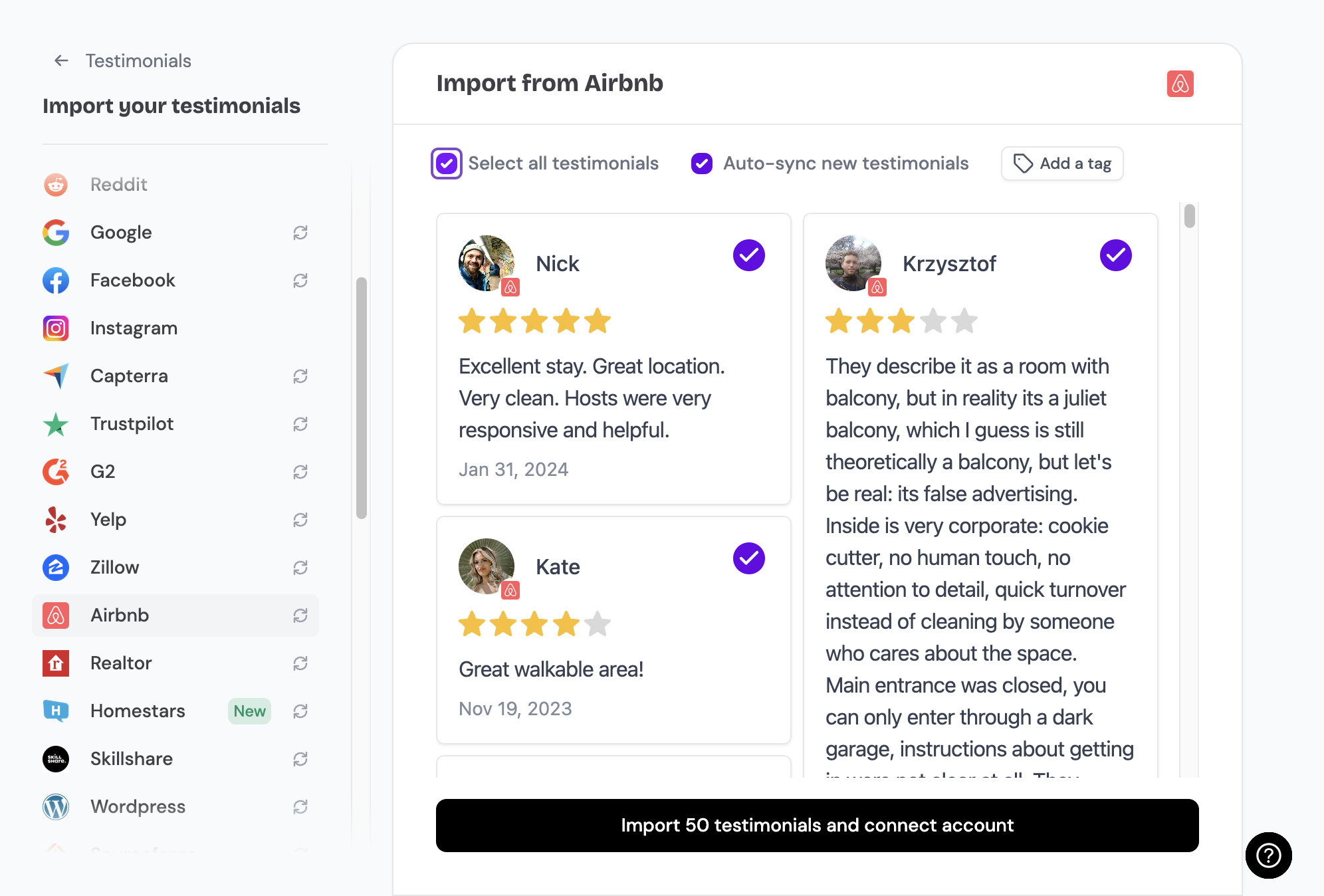Screen dimensions: 1324x896
Task: Click the Google logo icon
Action: click(x=56, y=232)
